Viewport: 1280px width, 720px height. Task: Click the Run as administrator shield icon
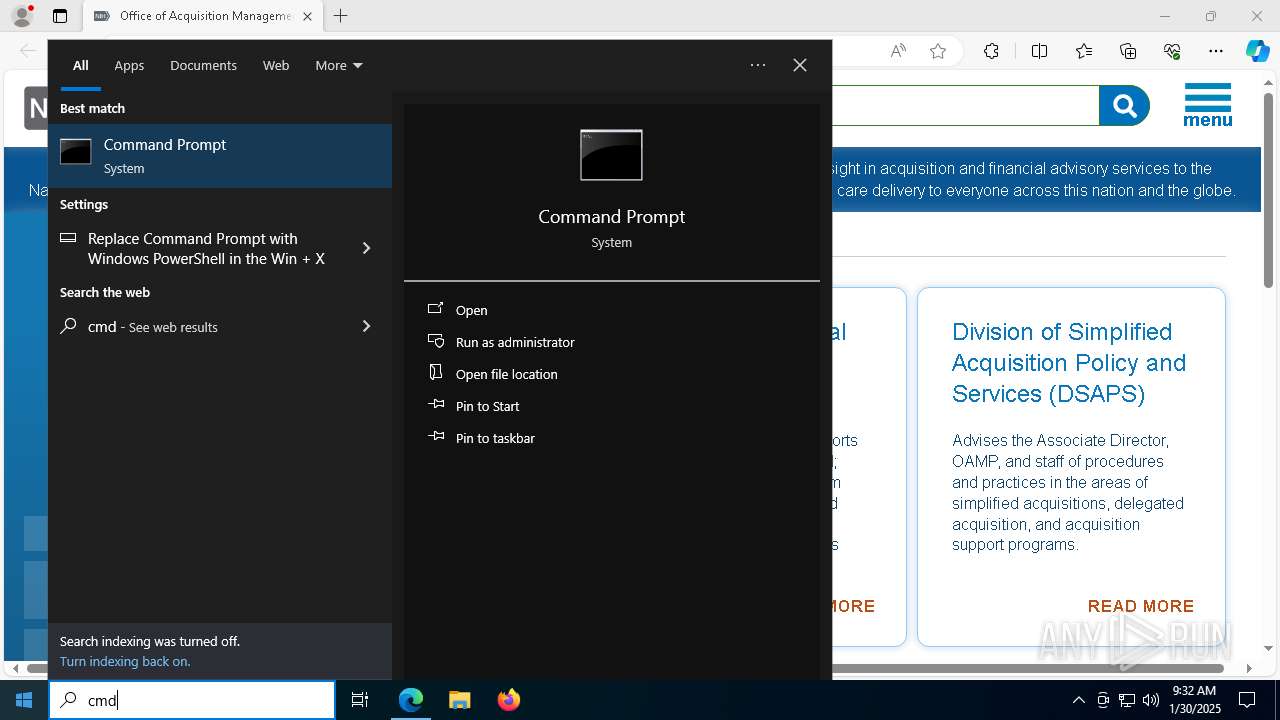coord(435,341)
